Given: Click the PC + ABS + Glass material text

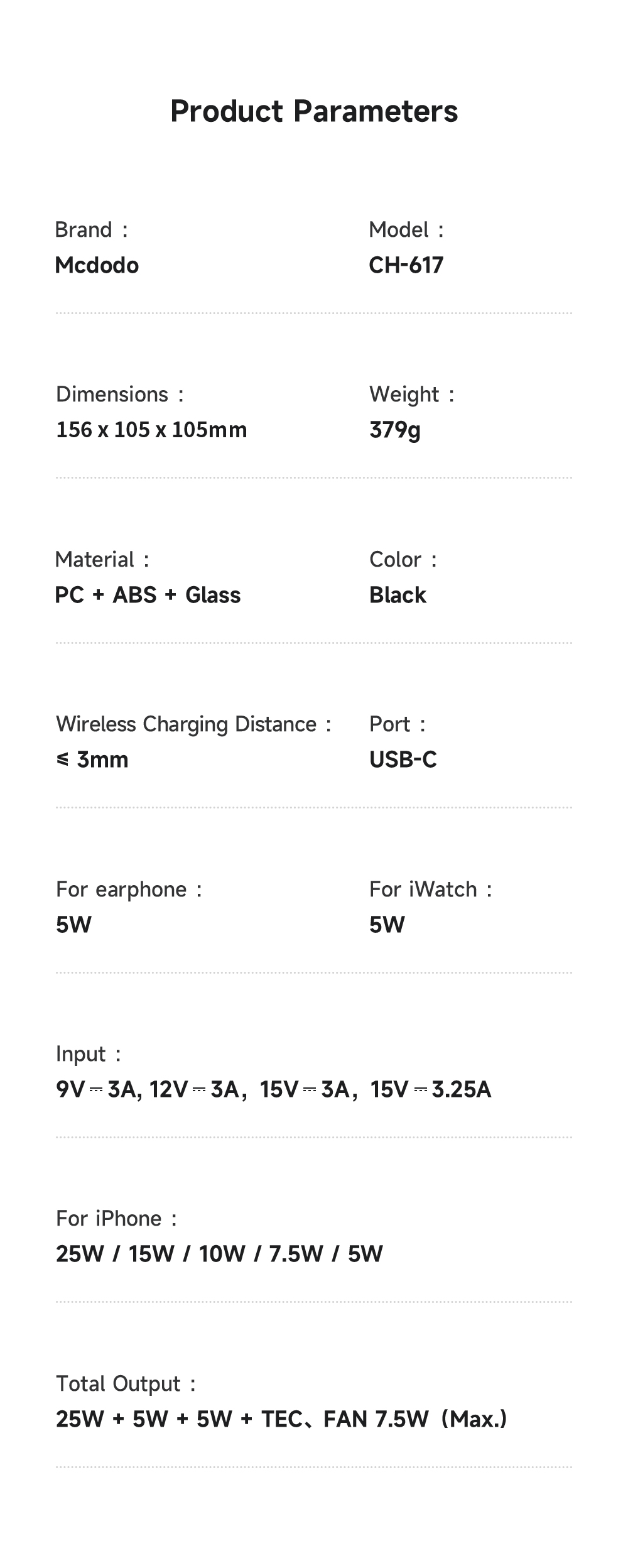Looking at the screenshot, I should click(x=148, y=595).
